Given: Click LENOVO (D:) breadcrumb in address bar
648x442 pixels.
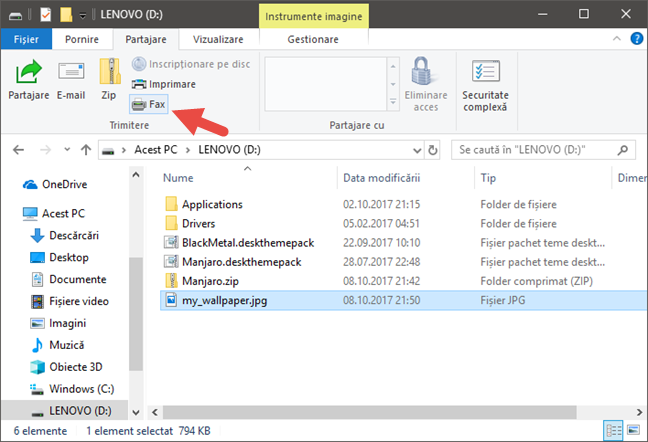Looking at the screenshot, I should [x=229, y=150].
